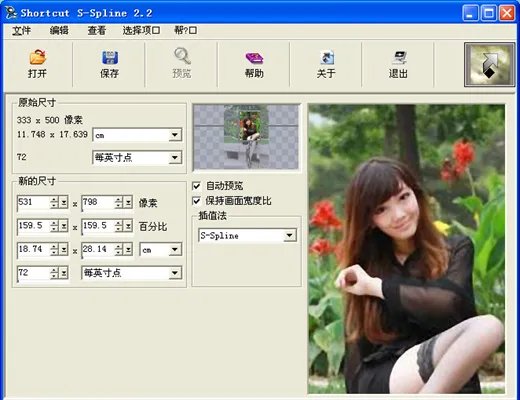
Task: Open the 查看 menu
Action: coord(97,31)
